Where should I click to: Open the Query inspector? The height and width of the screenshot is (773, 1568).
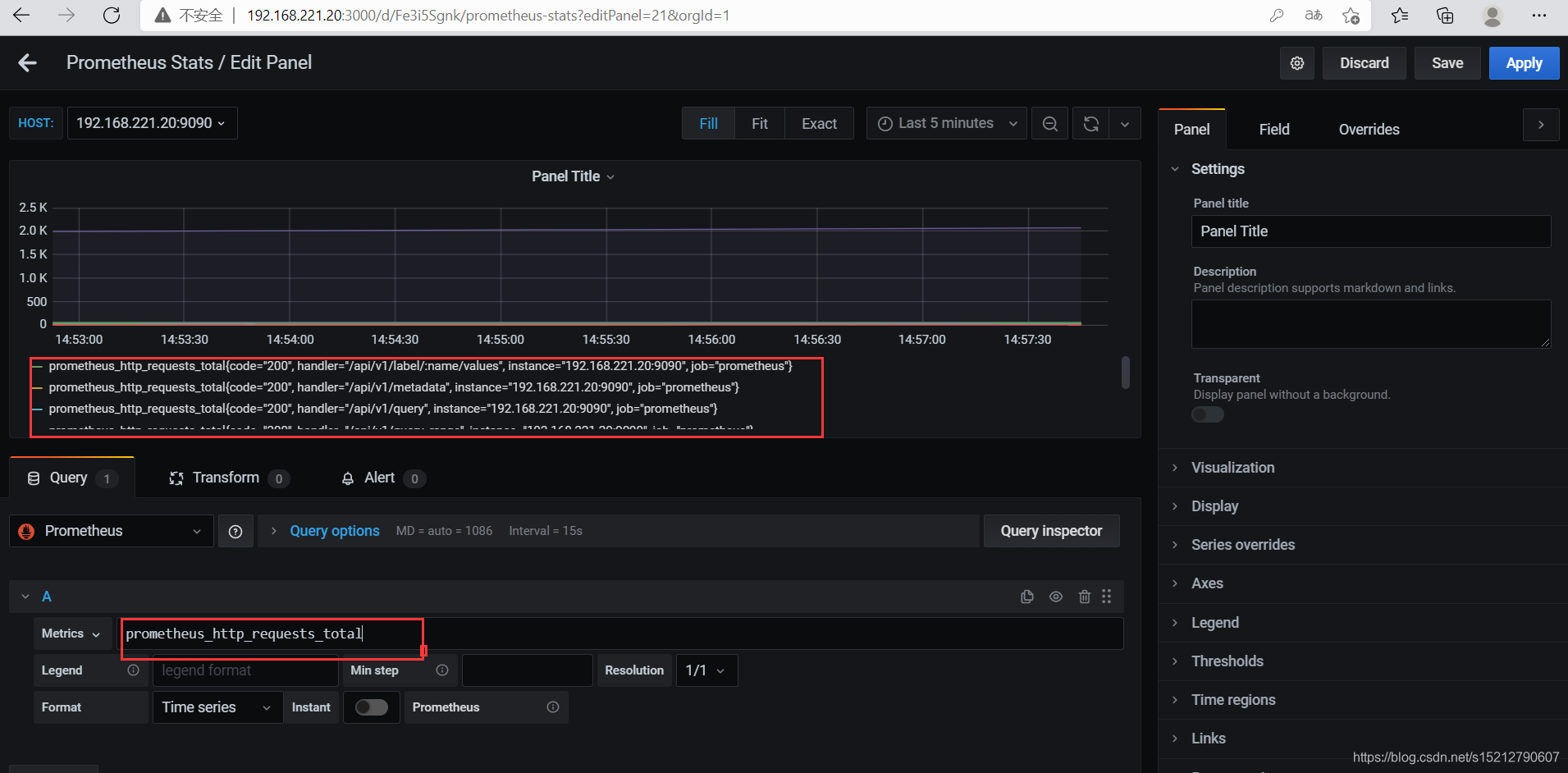pyautogui.click(x=1051, y=532)
